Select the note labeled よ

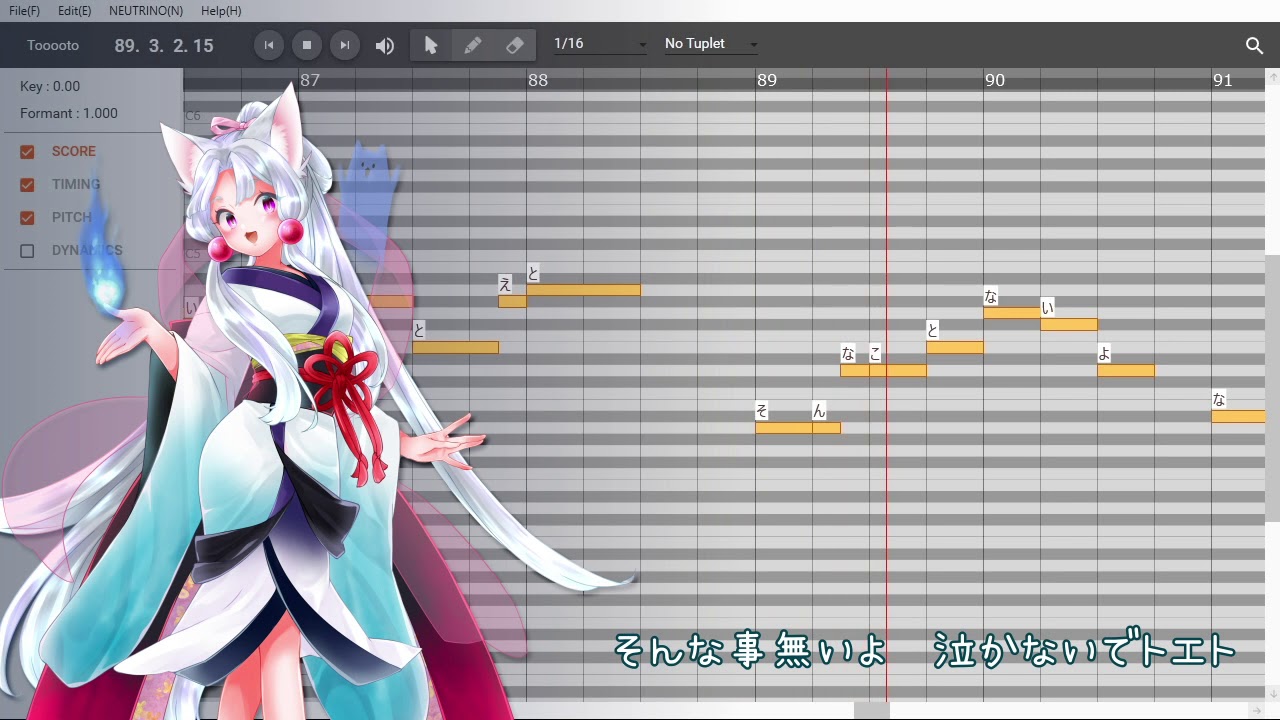click(1126, 370)
